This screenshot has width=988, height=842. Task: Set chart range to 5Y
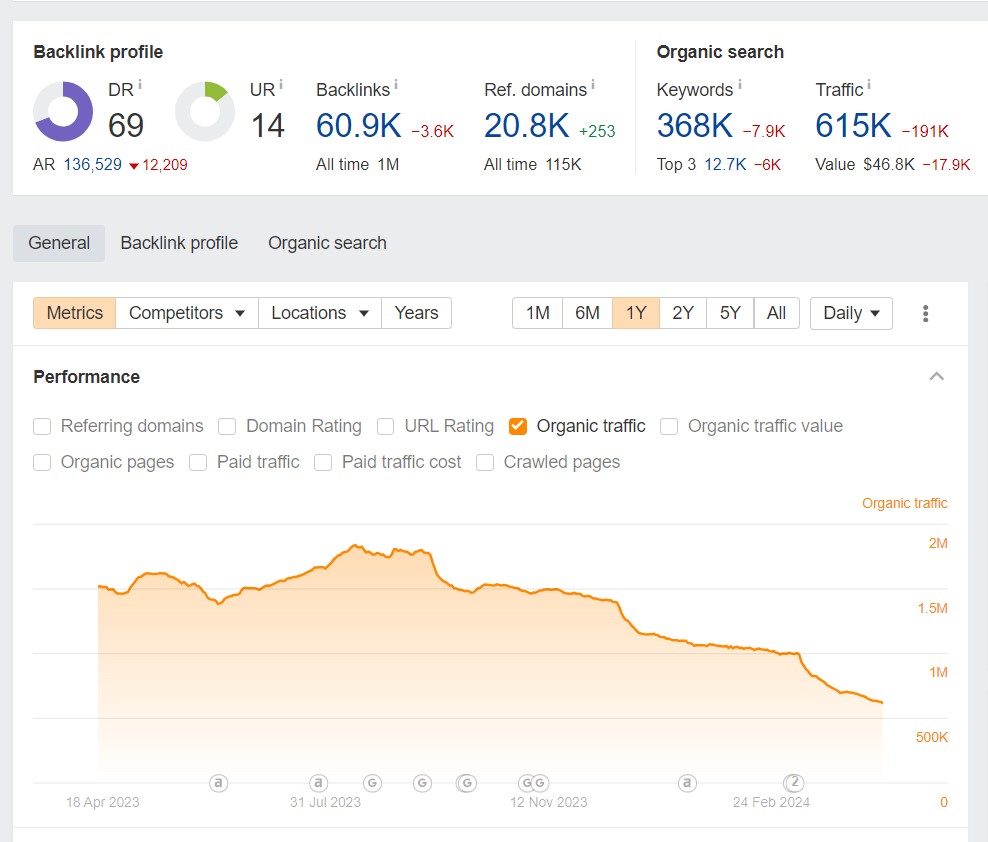point(730,313)
